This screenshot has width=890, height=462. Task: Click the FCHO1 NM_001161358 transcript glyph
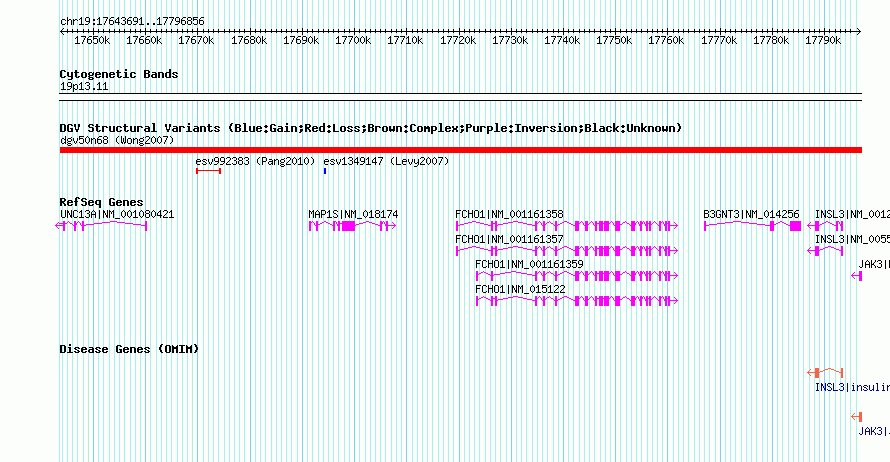click(567, 226)
